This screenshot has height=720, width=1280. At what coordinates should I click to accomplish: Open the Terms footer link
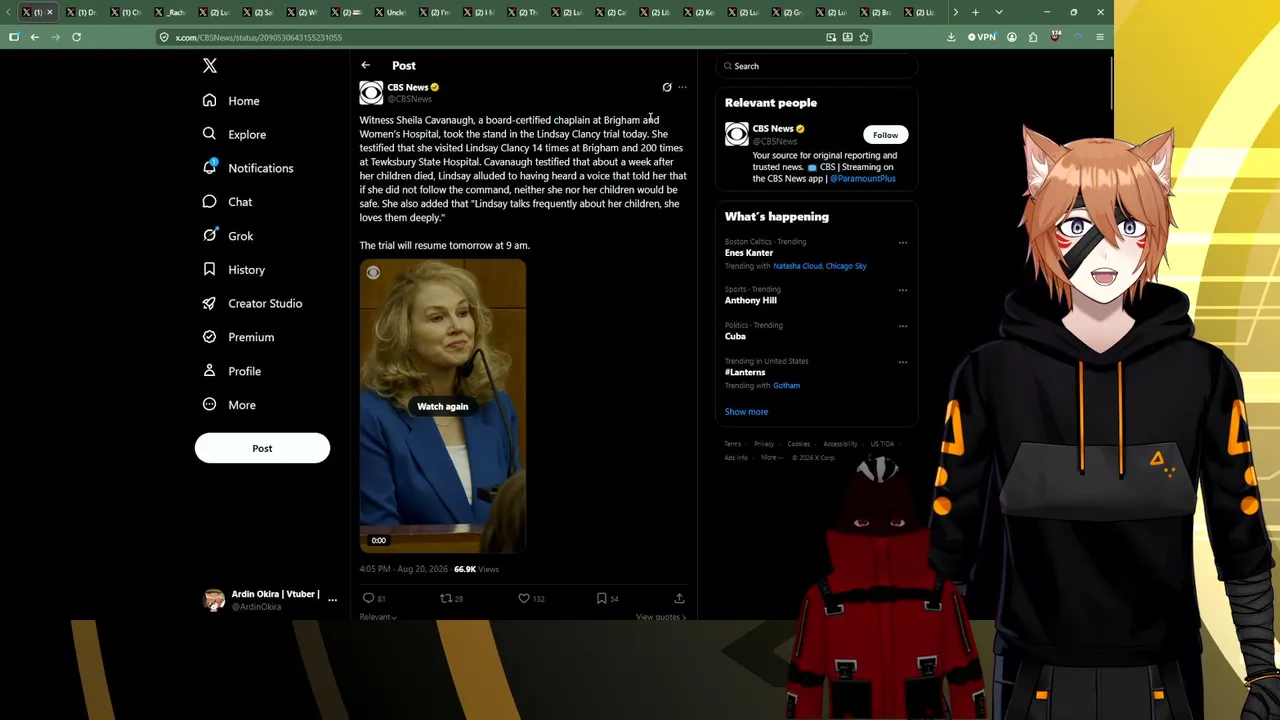(x=733, y=444)
